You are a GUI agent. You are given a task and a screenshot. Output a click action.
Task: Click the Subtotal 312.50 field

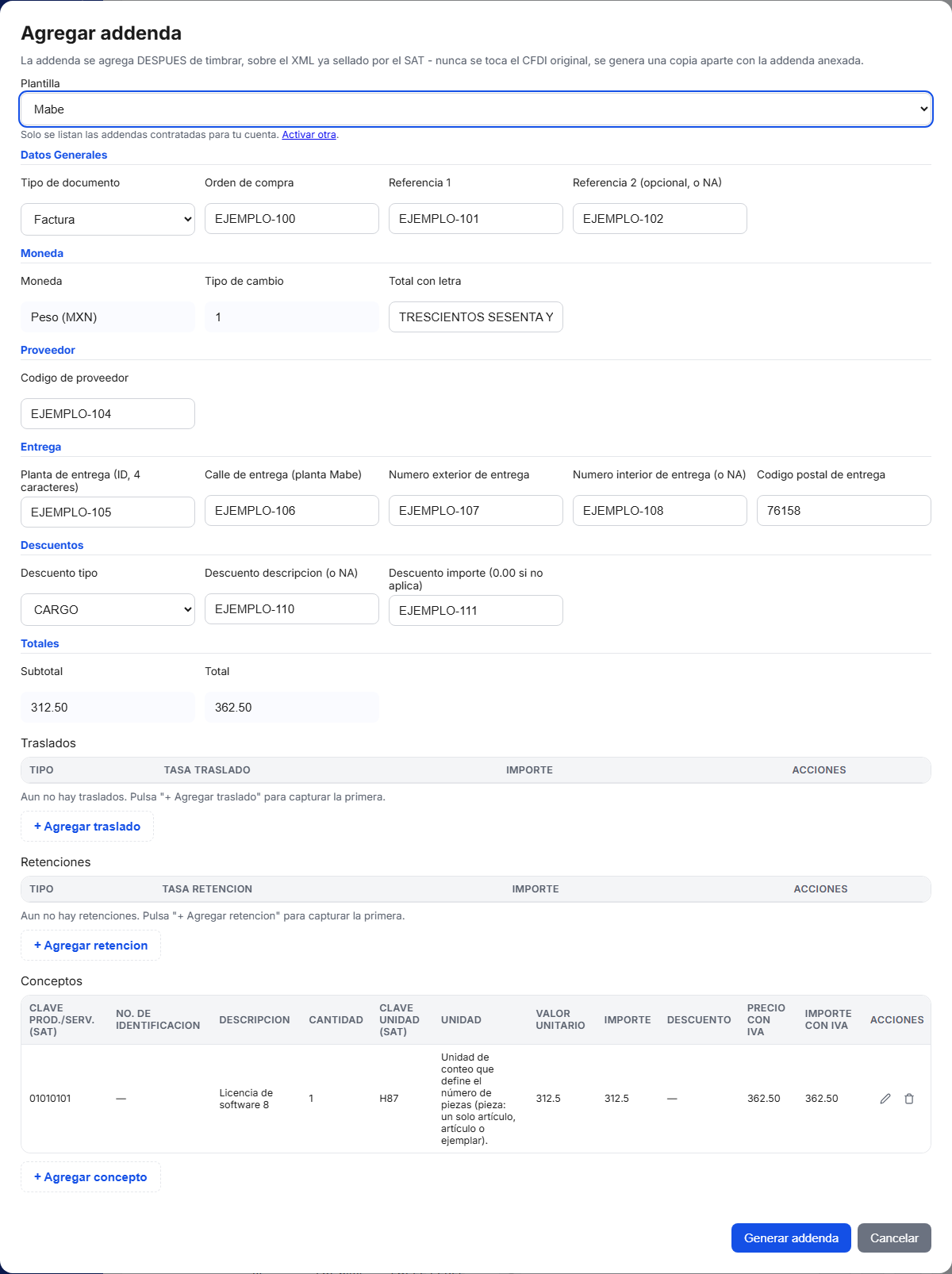(108, 708)
